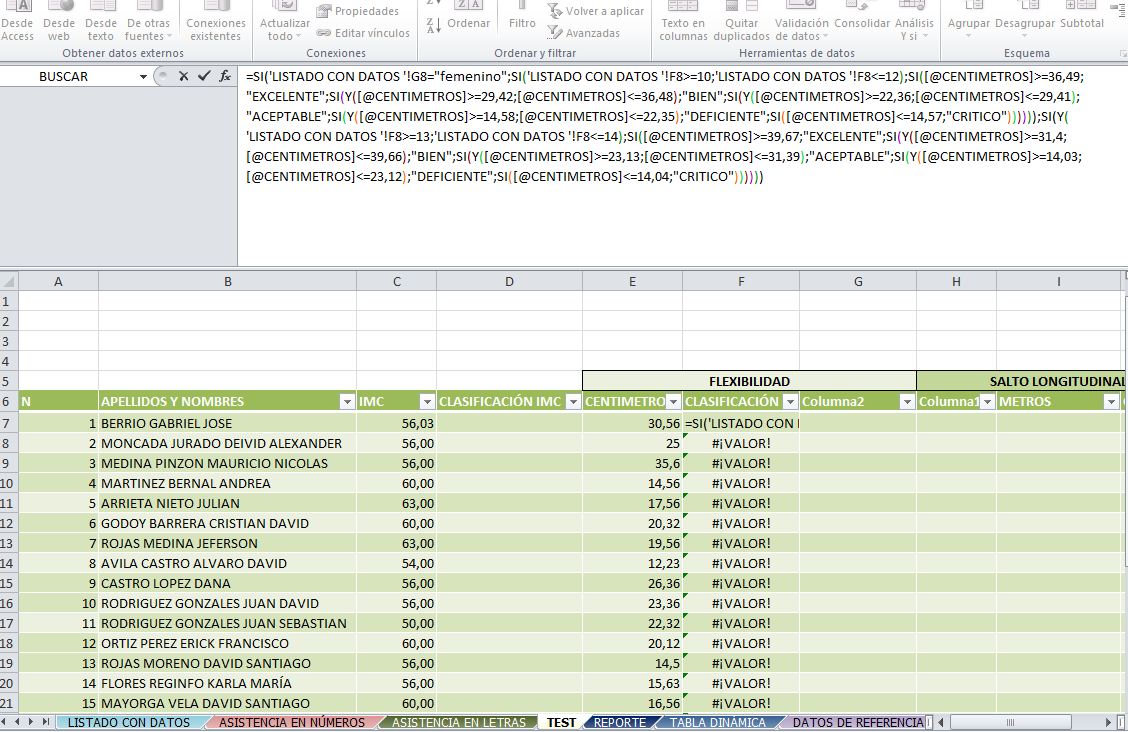
Task: Click the next sheet tab arrow
Action: tap(32, 722)
